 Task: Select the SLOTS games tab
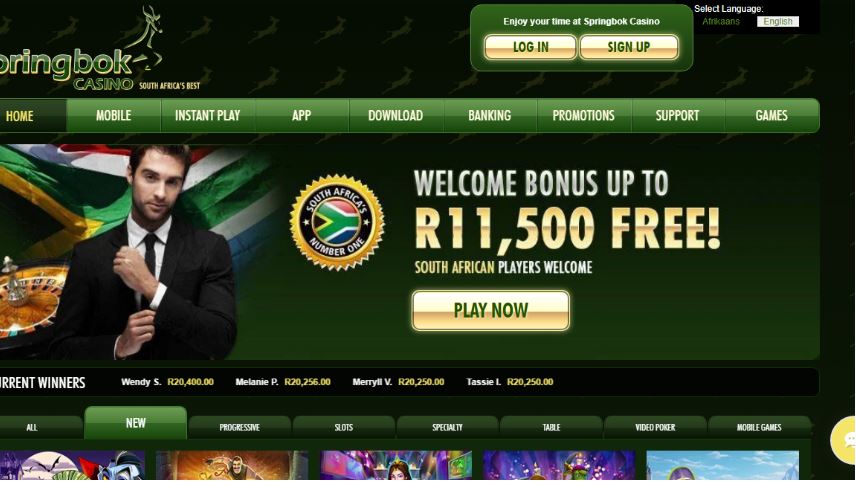[x=343, y=427]
